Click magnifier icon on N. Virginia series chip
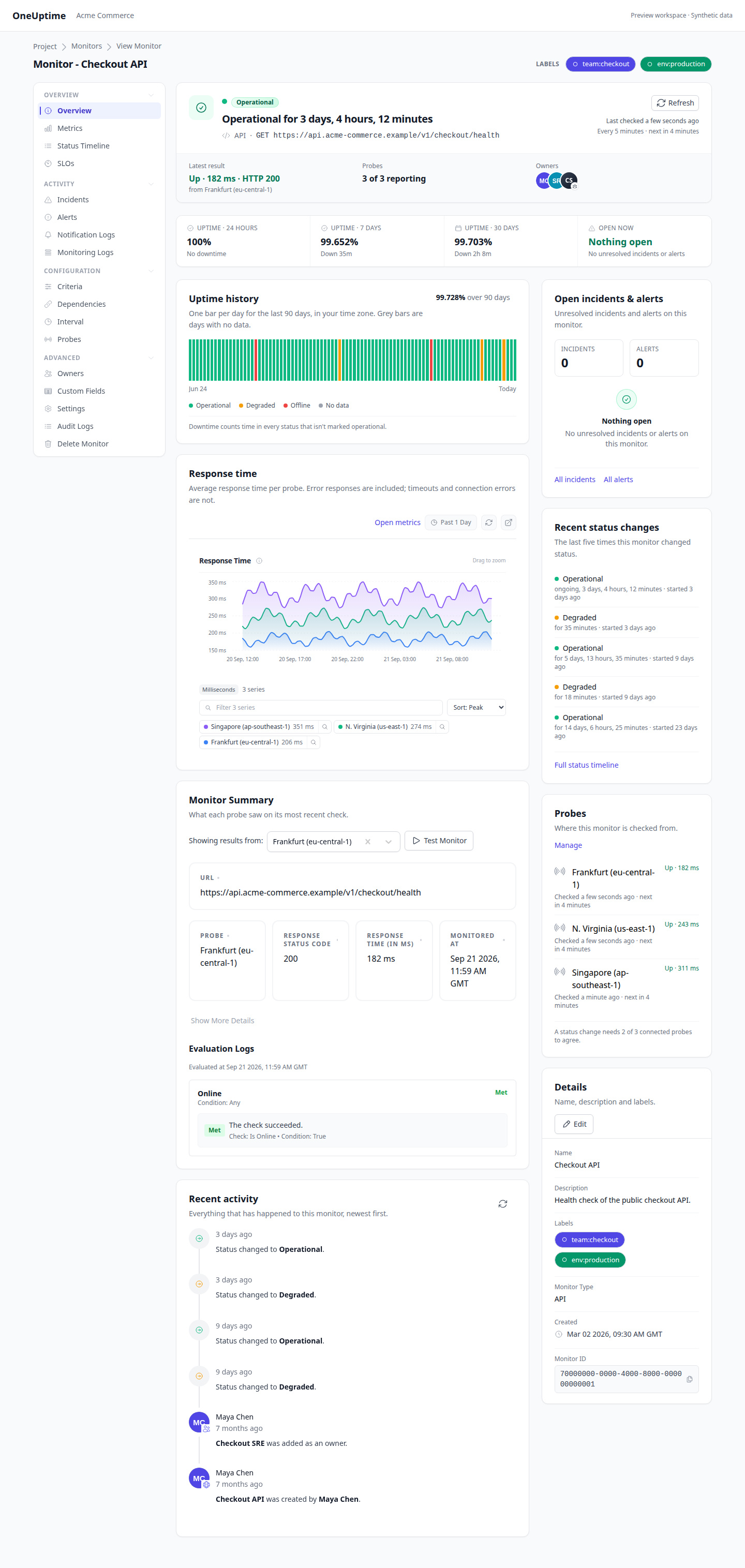This screenshot has height=1568, width=745. pyautogui.click(x=442, y=726)
